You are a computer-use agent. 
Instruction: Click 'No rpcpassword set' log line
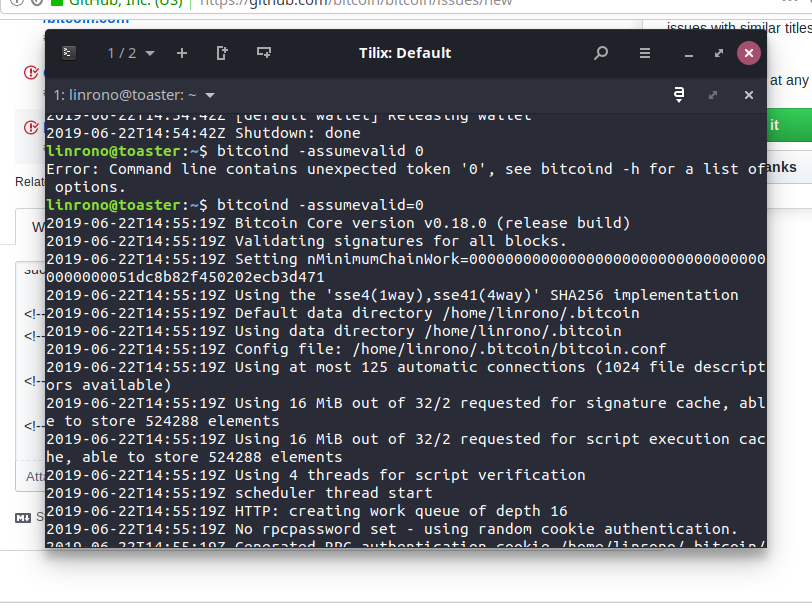pos(392,529)
